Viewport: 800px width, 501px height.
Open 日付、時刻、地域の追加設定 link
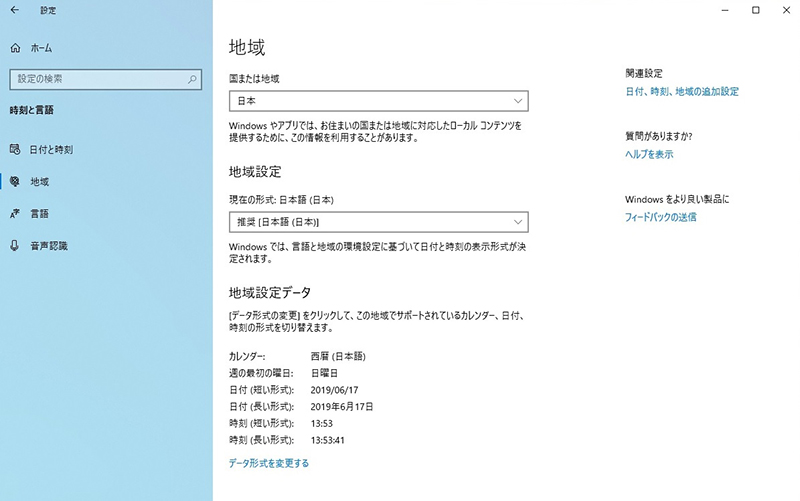point(682,92)
